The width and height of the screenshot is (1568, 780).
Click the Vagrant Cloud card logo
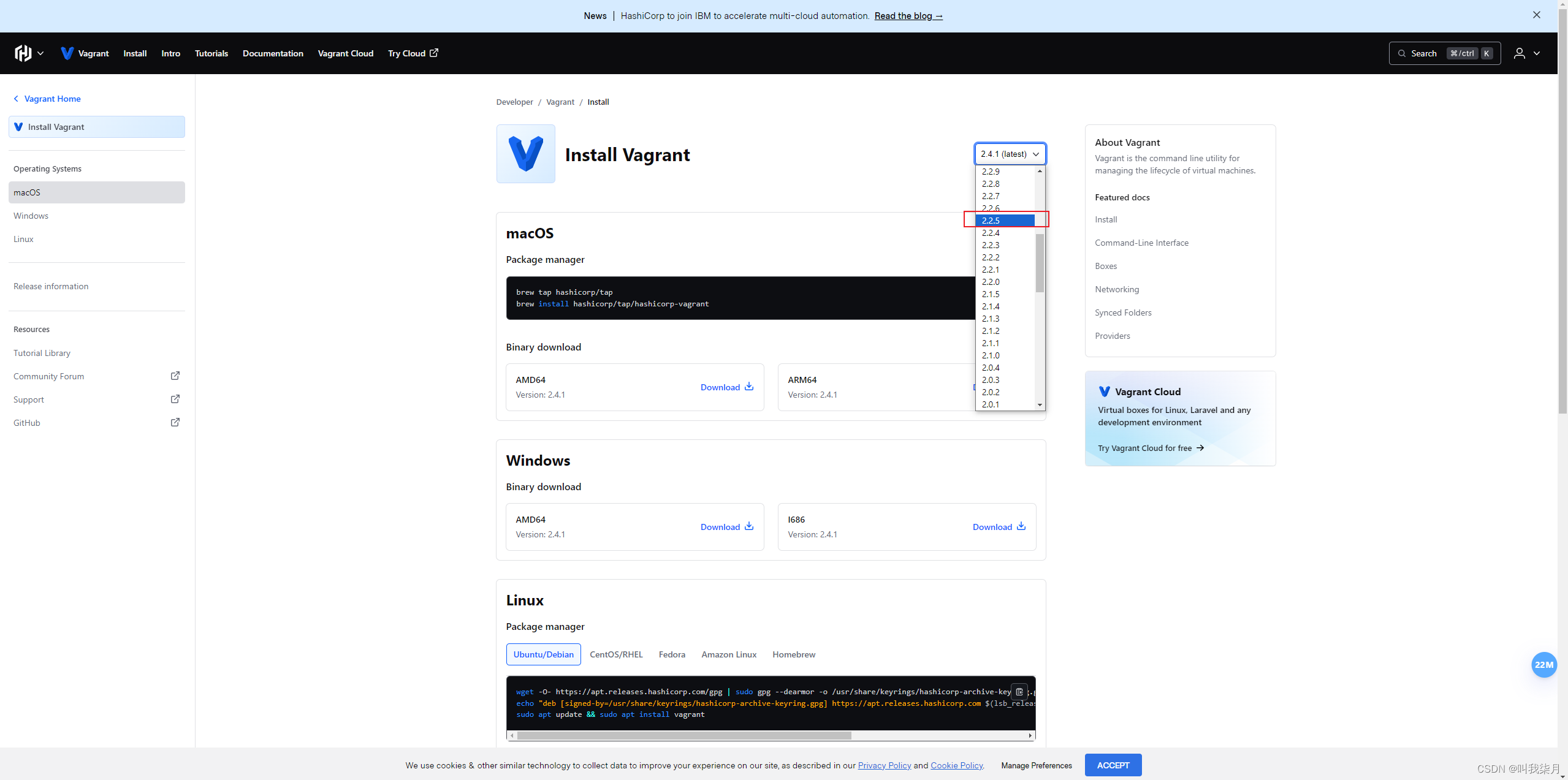point(1105,392)
